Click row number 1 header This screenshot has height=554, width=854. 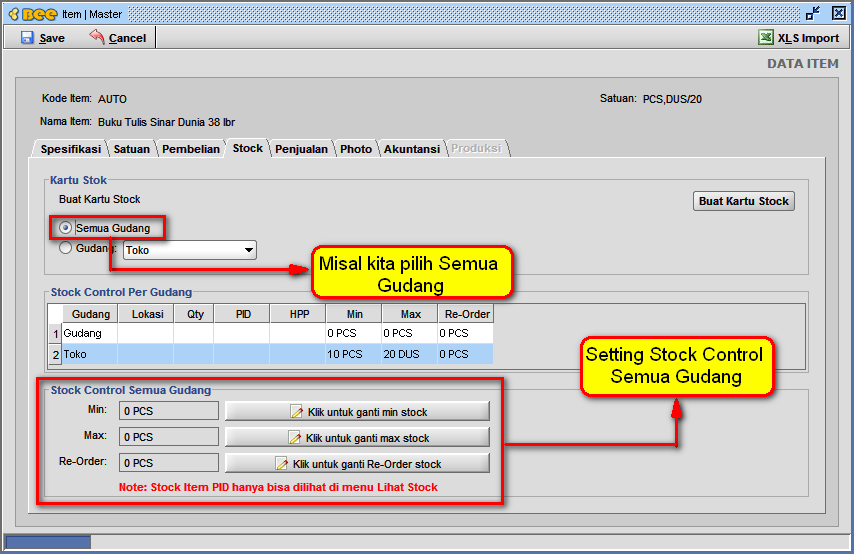[x=55, y=333]
